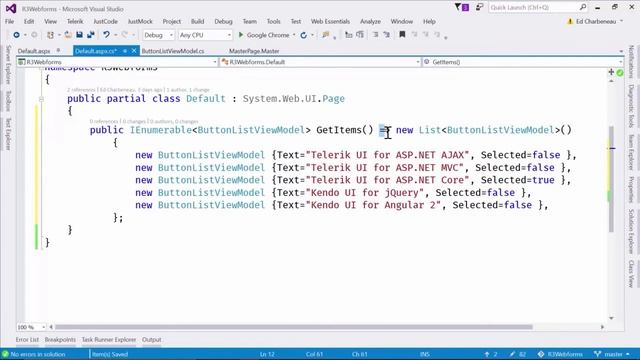Open the Debug menu

(x=223, y=21)
